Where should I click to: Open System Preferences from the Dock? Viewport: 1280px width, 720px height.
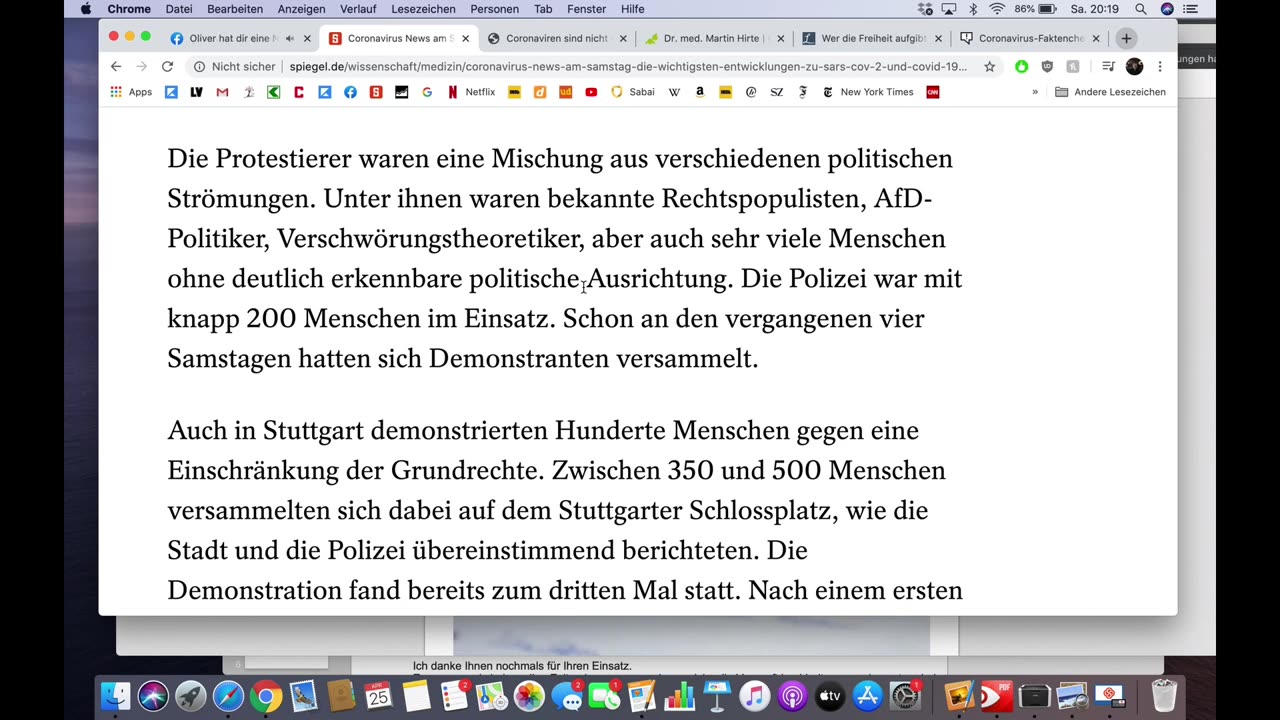pyautogui.click(x=905, y=696)
